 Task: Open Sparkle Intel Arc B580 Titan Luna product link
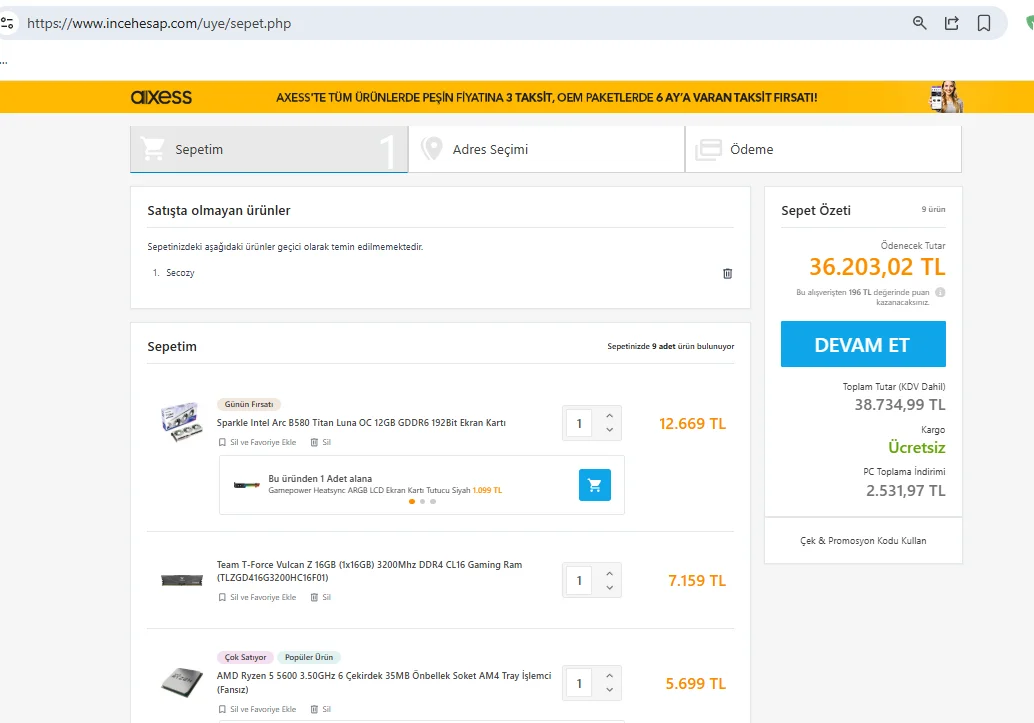click(361, 423)
